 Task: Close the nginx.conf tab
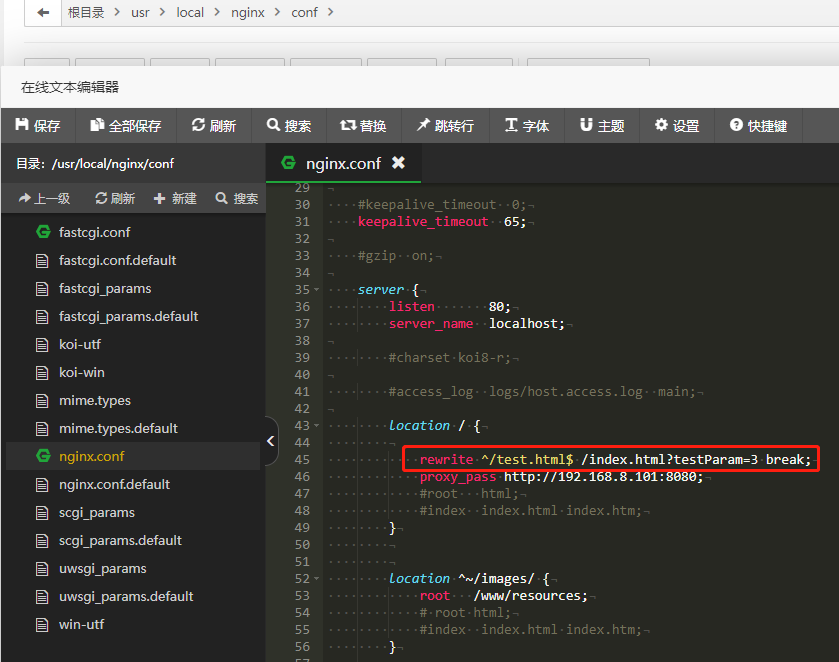point(398,163)
